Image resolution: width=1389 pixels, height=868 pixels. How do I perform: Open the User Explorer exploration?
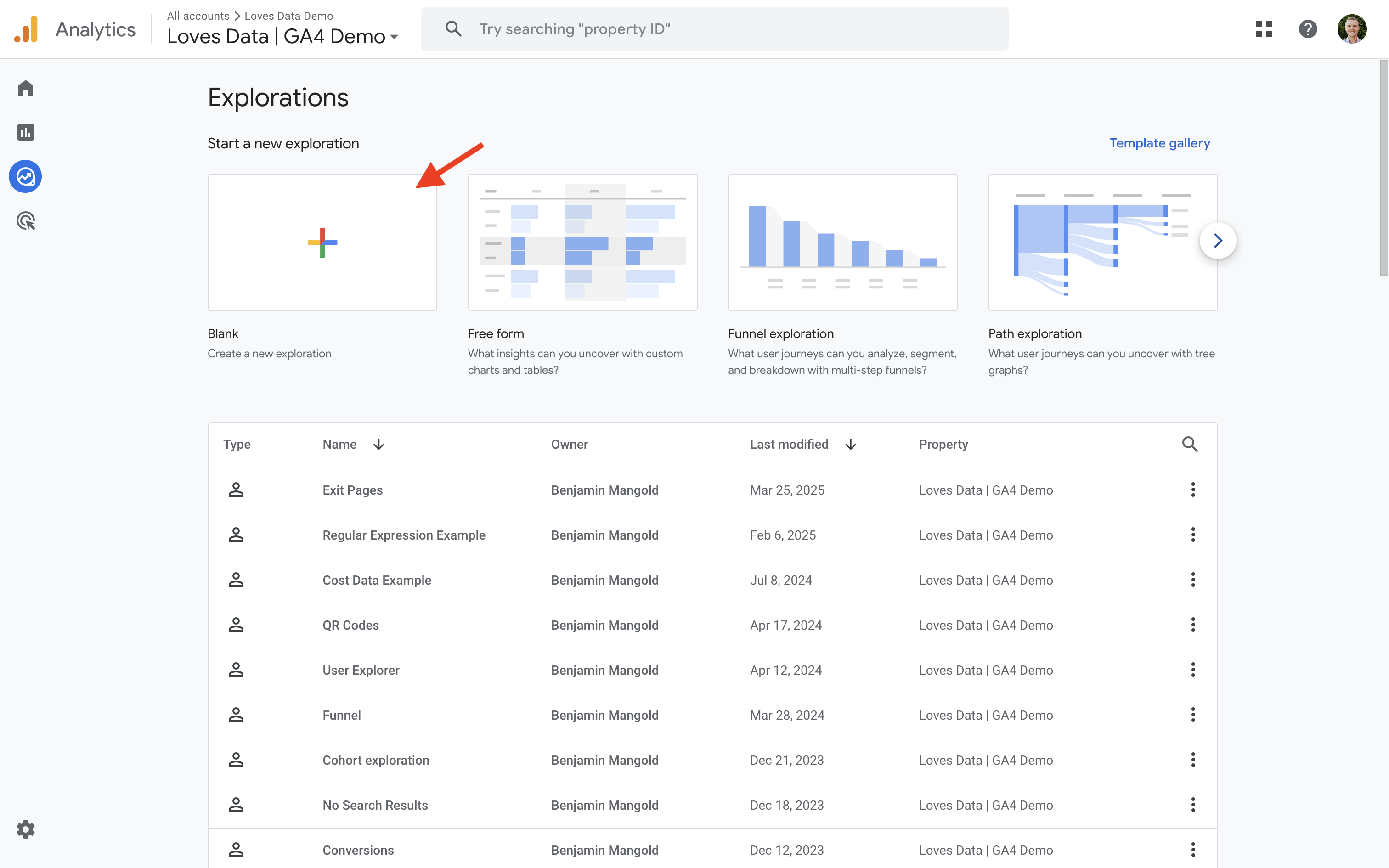361,670
